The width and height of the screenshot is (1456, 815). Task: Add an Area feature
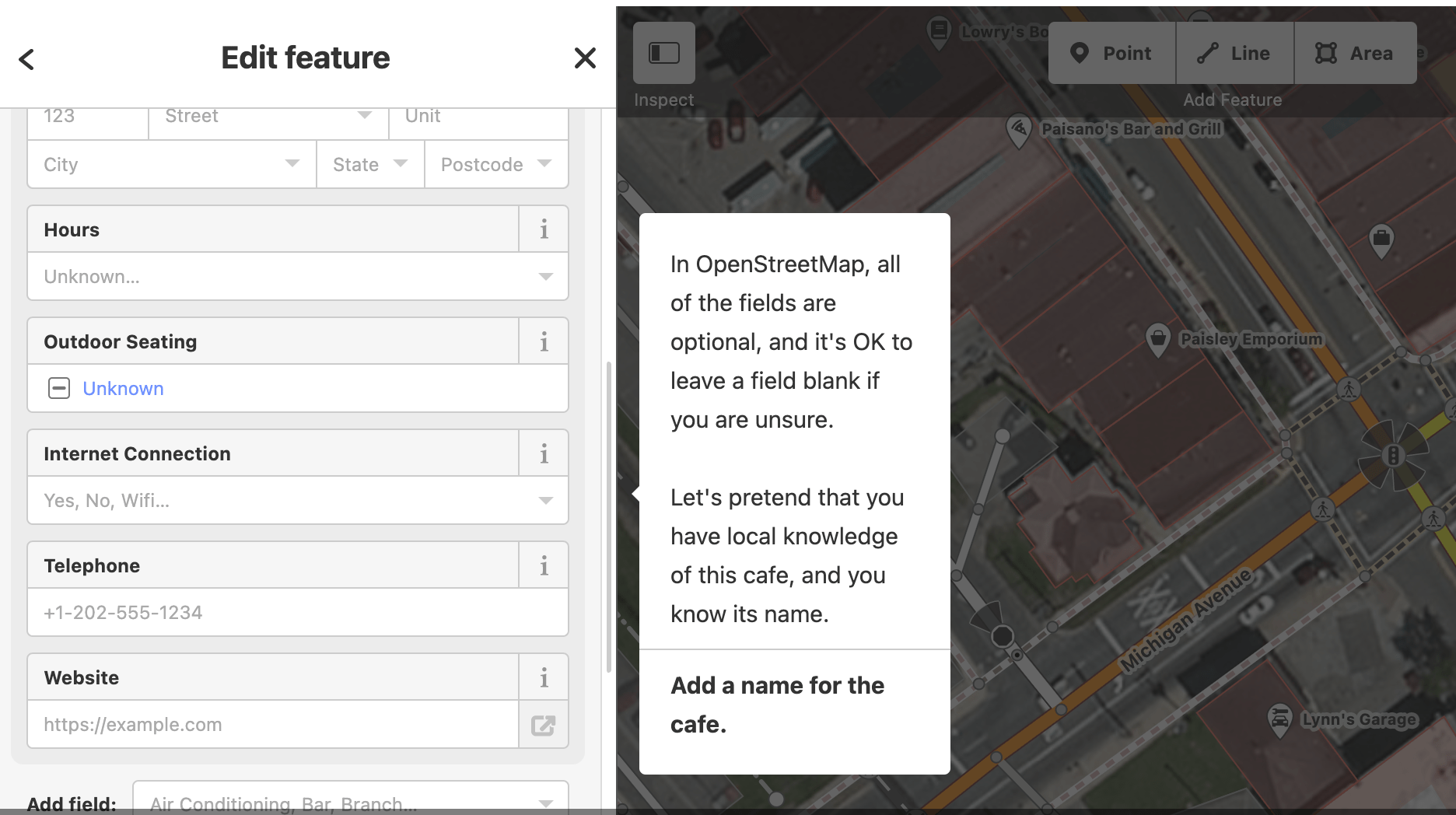[1355, 53]
